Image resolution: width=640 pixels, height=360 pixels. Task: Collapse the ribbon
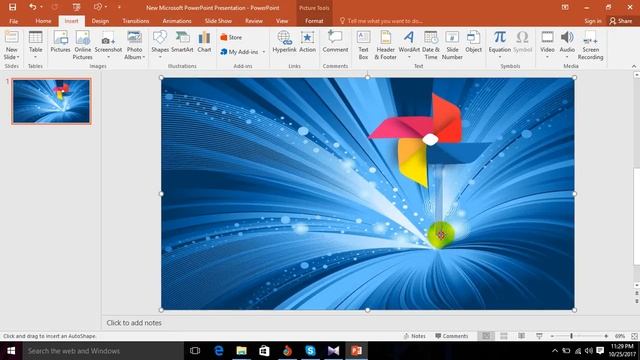click(634, 66)
